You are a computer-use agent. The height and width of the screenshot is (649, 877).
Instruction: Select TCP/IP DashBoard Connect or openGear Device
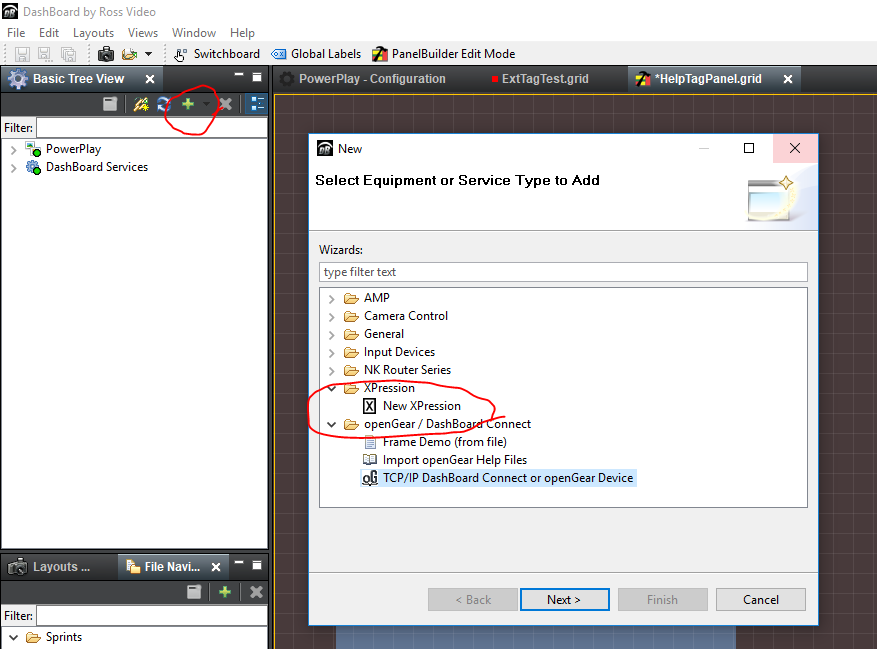pyautogui.click(x=507, y=478)
